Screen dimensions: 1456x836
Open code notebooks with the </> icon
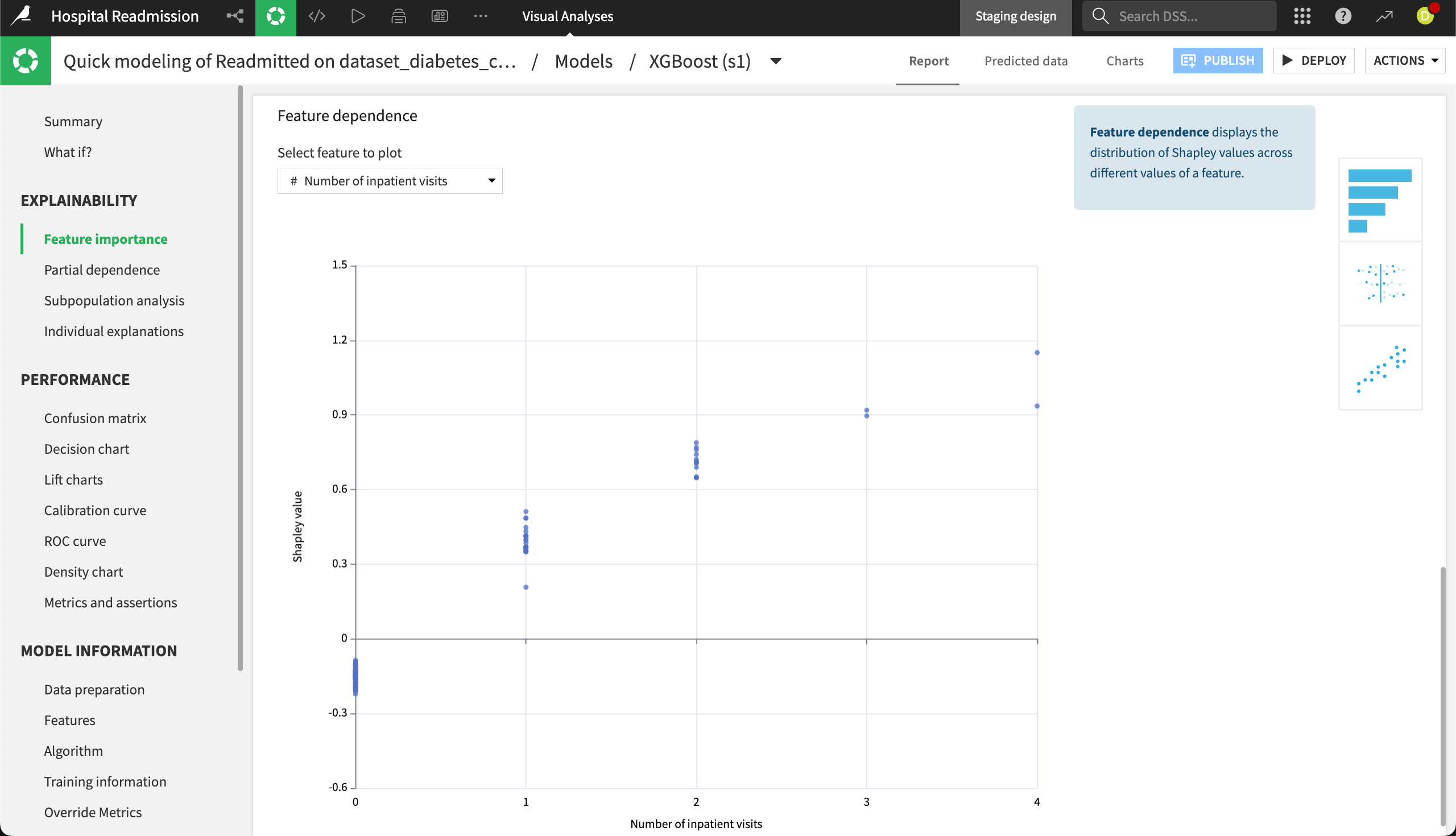point(317,16)
